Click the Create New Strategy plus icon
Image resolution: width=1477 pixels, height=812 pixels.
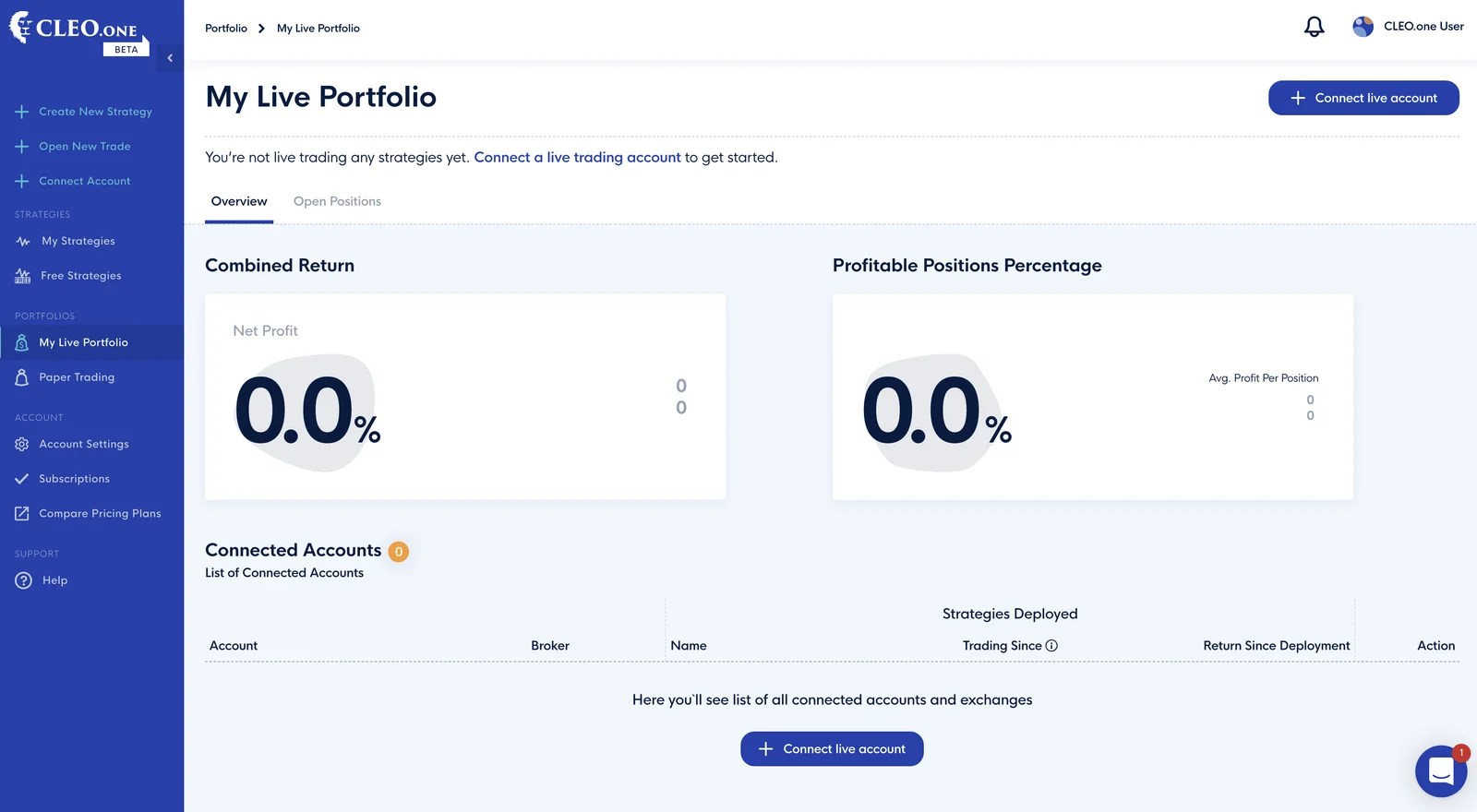20,111
